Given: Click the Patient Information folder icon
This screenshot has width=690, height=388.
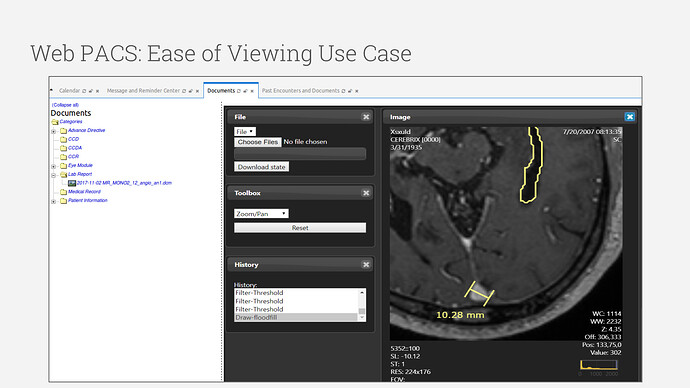Looking at the screenshot, I should pyautogui.click(x=63, y=201).
